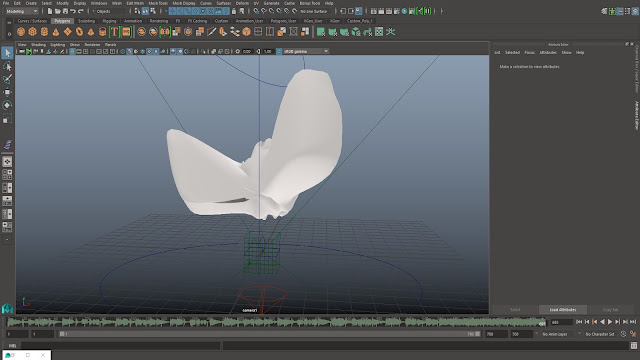Toggle the Attribute Editor sidebar icon
The height and width of the screenshot is (360, 640).
point(620,11)
